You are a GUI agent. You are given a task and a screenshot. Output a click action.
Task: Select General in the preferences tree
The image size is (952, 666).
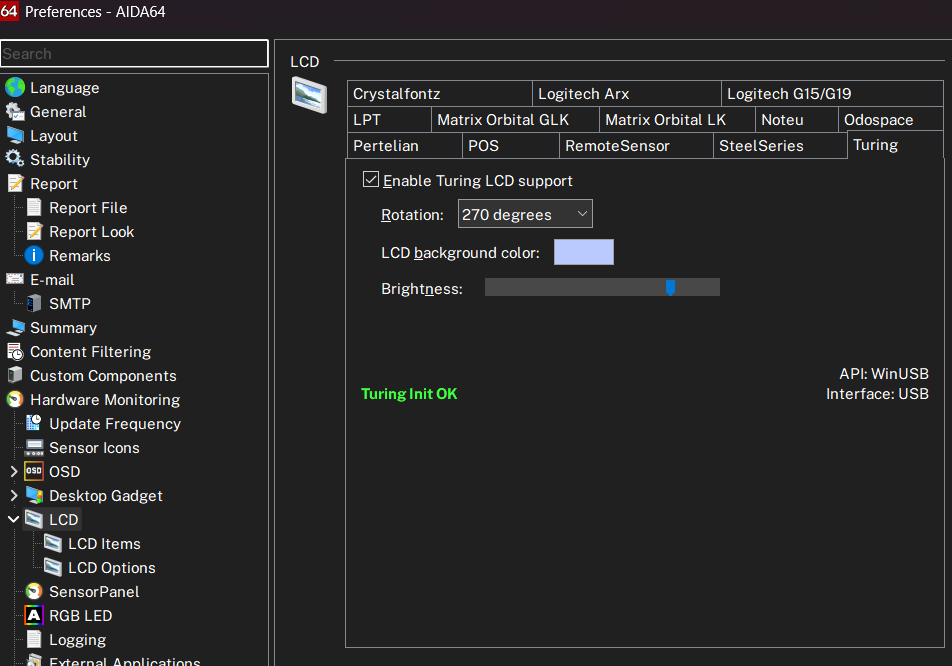click(58, 112)
